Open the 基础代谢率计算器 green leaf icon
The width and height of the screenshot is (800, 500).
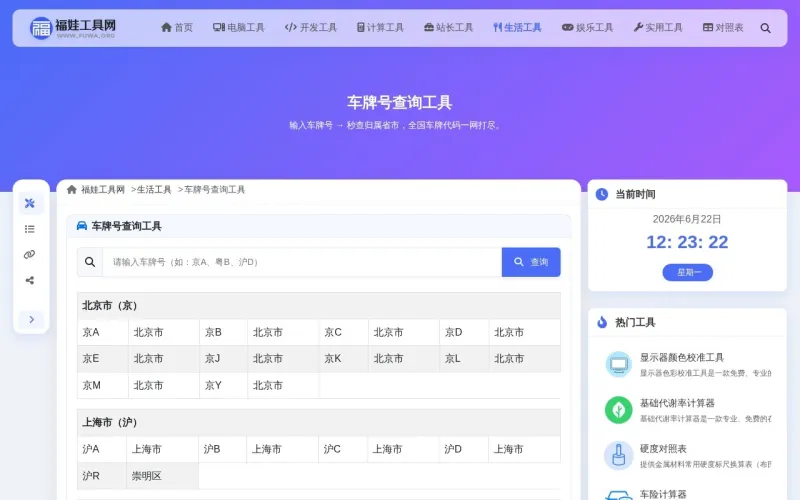[x=618, y=410]
